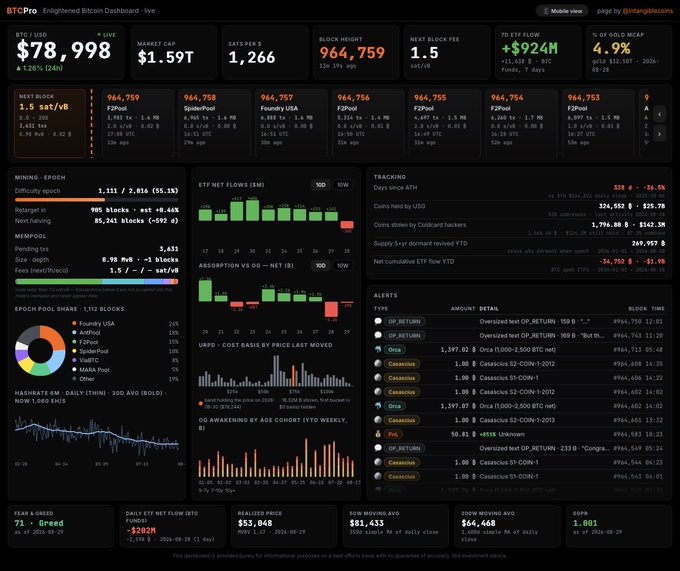This screenshot has width=680, height=571.
Task: Open block 964,756 card
Action: (x=368, y=123)
